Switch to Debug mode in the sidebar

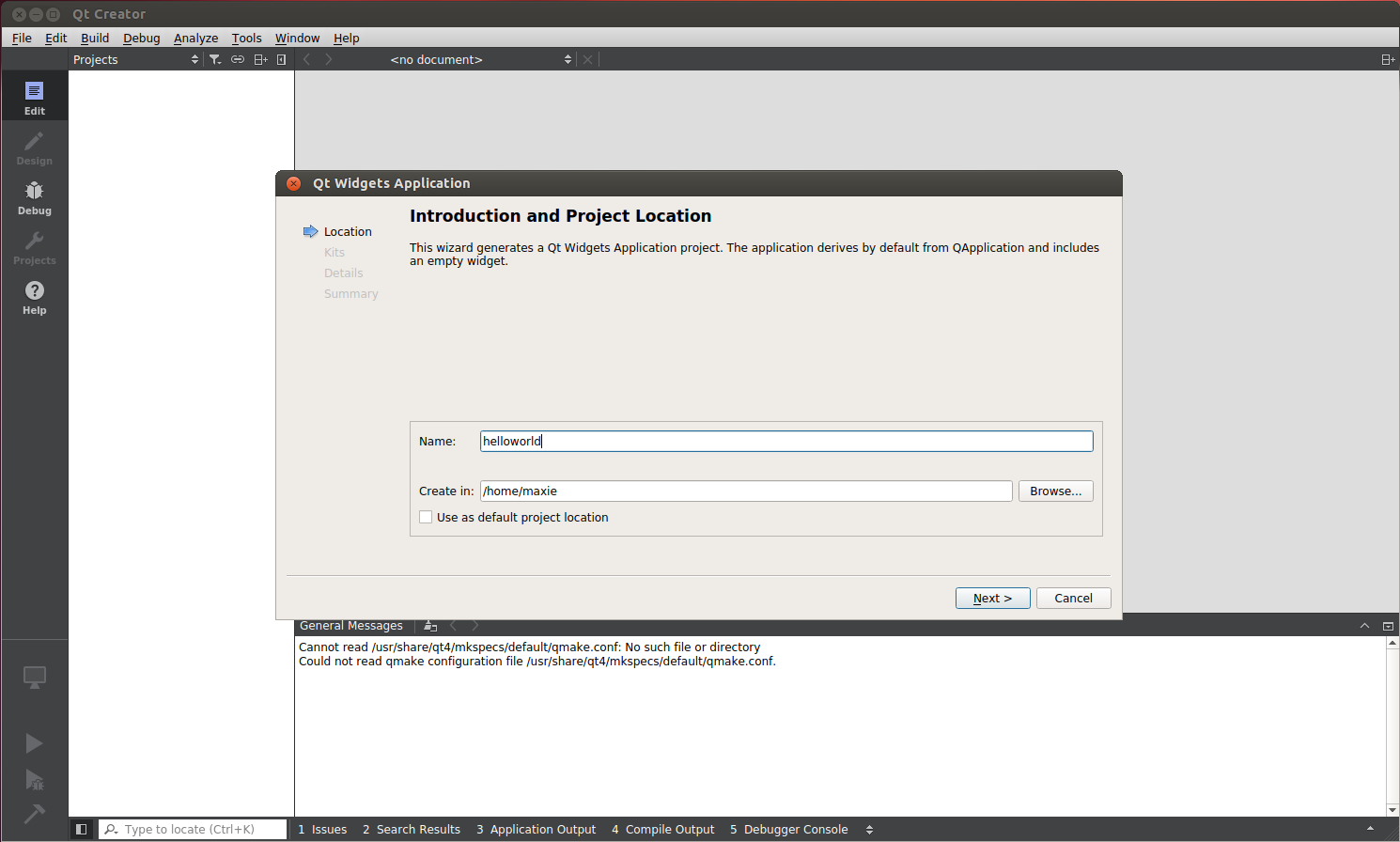(34, 197)
